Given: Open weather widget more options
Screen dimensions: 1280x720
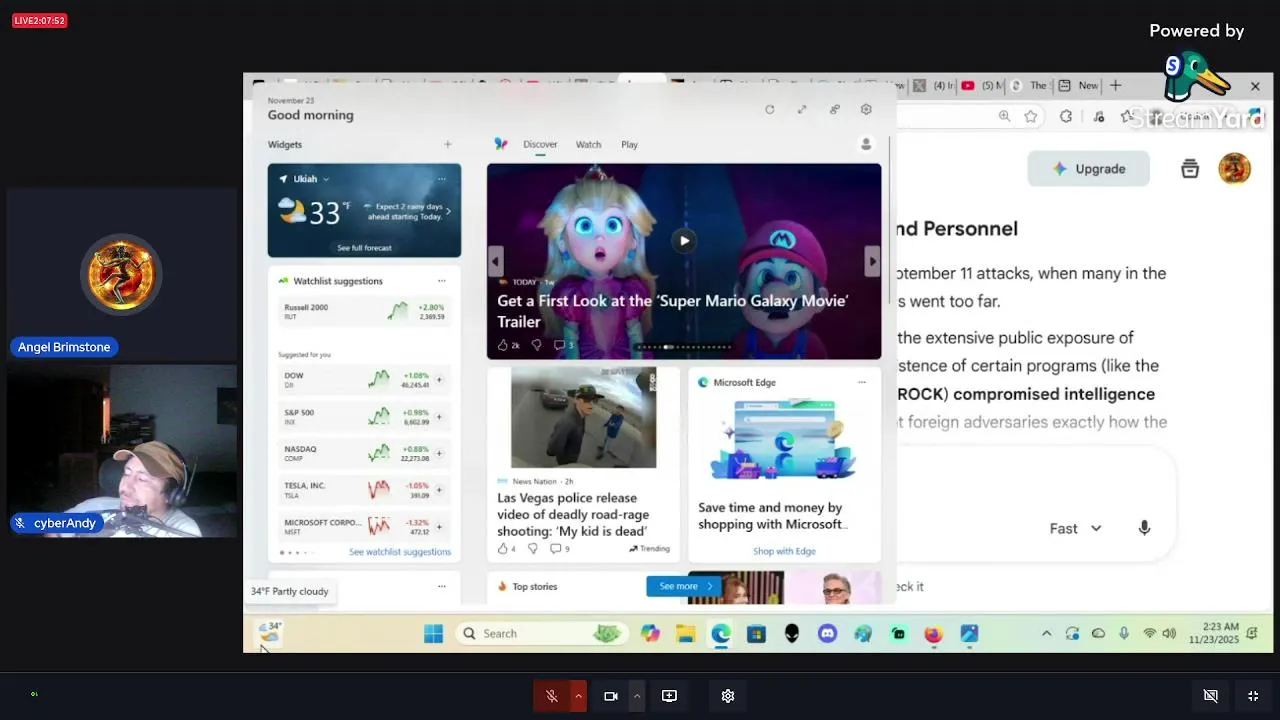Looking at the screenshot, I should (x=441, y=179).
